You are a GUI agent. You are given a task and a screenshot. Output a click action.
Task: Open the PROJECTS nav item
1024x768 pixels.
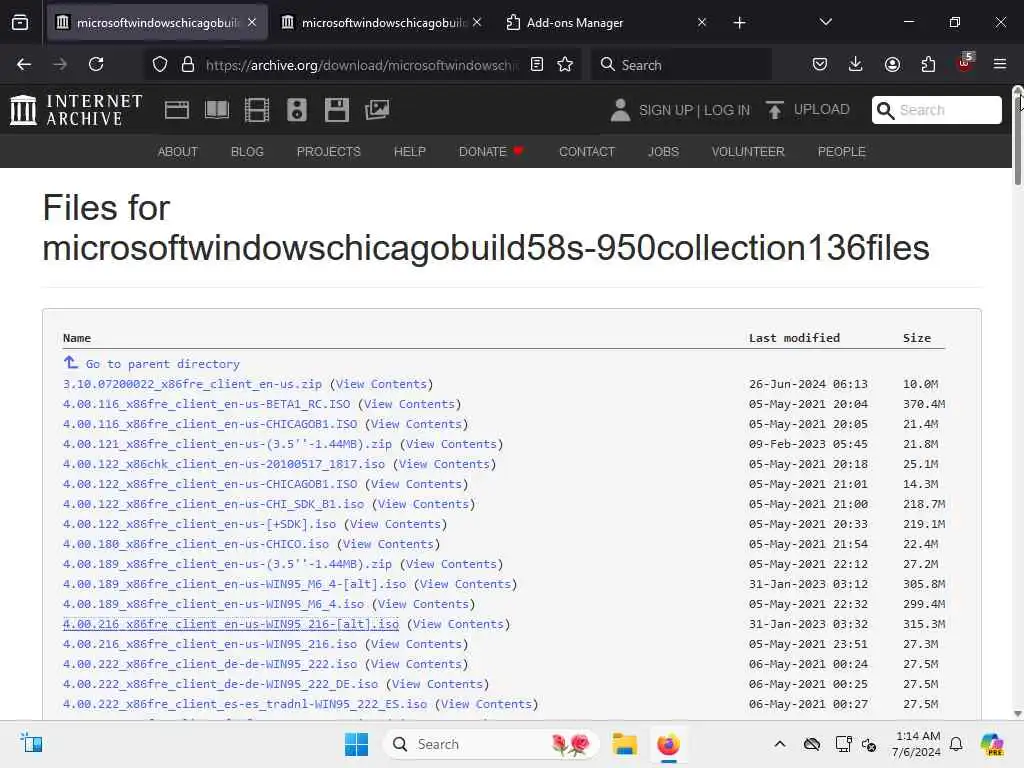tap(328, 152)
